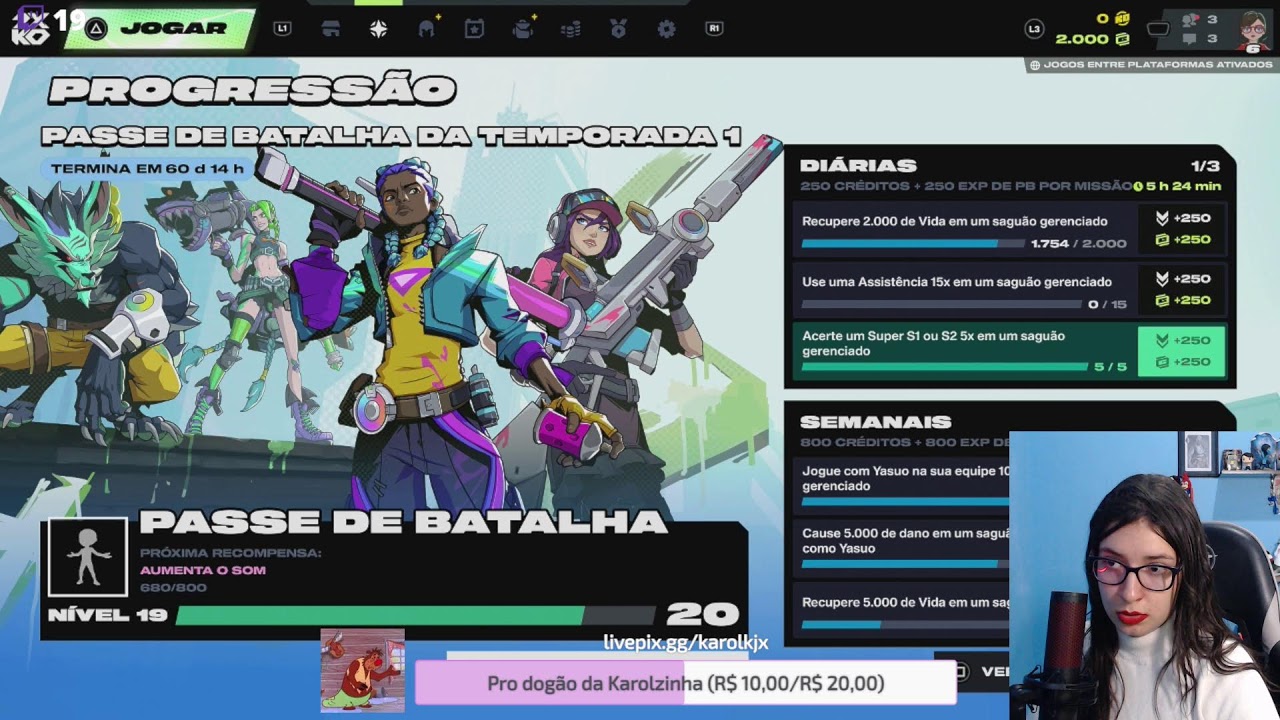Click the '680/800' experience value
1280x720 pixels.
coord(173,587)
